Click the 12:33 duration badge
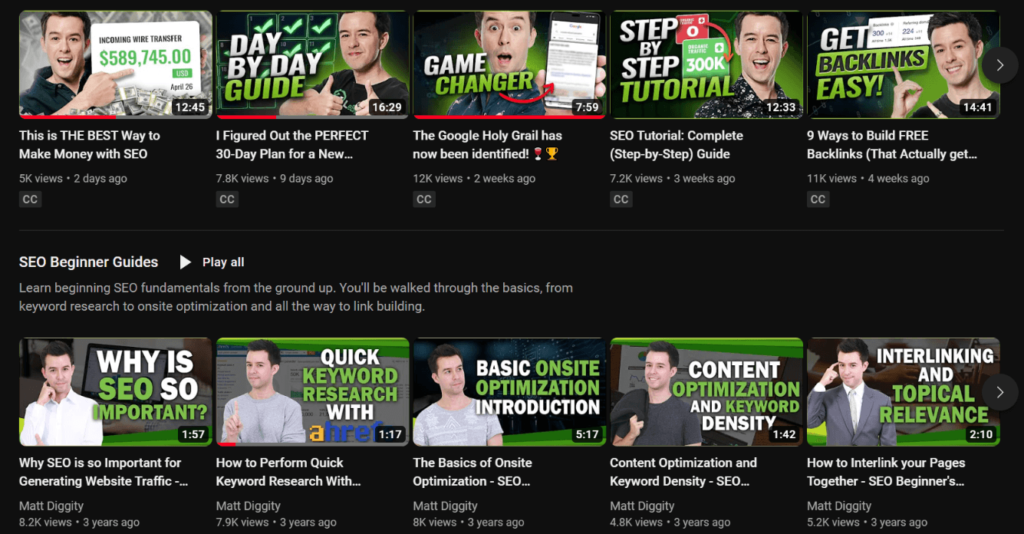The width and height of the screenshot is (1024, 534). click(x=780, y=107)
